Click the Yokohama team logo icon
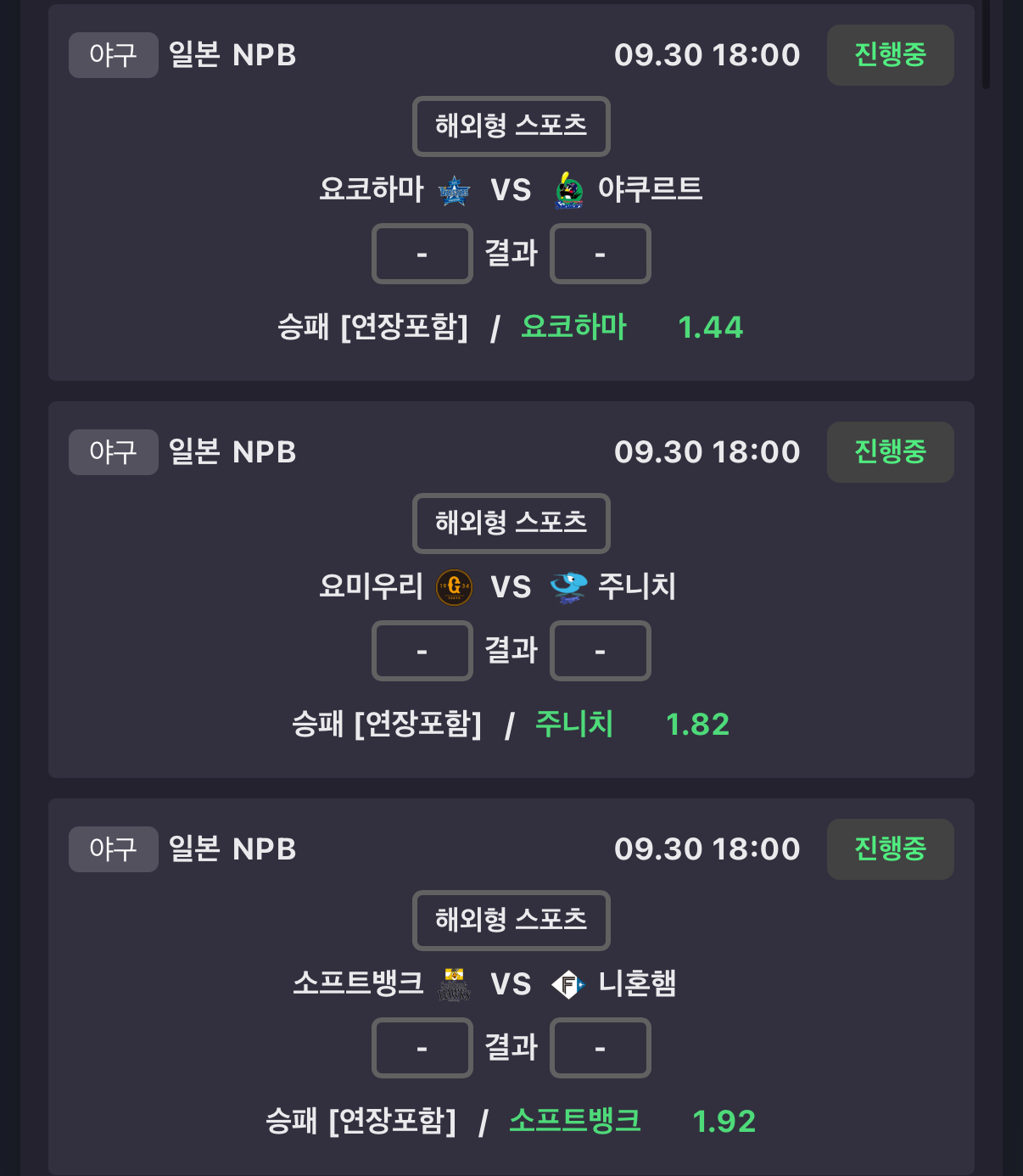This screenshot has width=1023, height=1176. (454, 191)
